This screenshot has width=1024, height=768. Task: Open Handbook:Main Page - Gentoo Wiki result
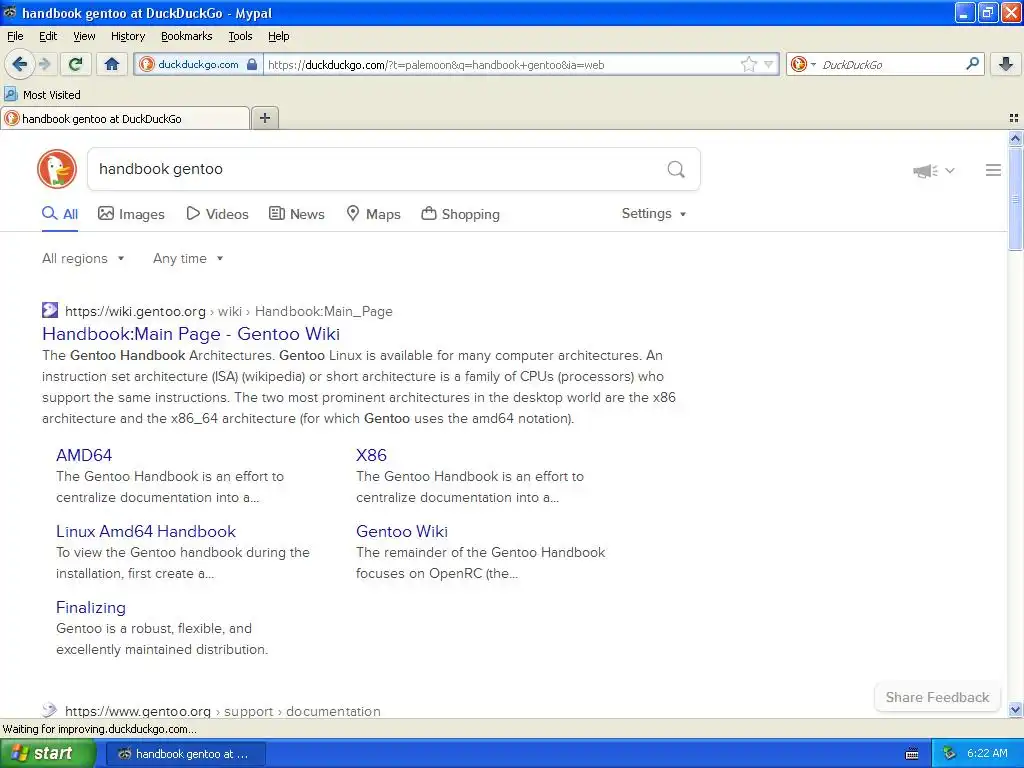click(x=191, y=334)
